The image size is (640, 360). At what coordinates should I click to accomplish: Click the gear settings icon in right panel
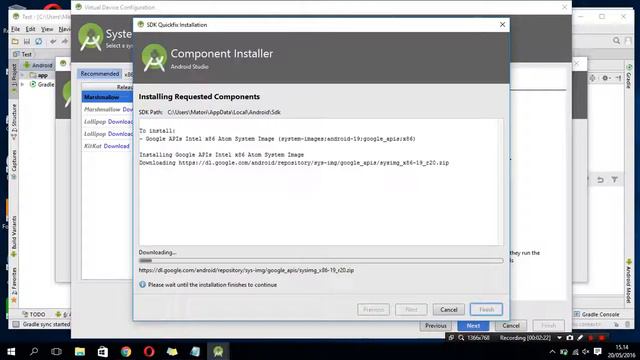pos(605,78)
